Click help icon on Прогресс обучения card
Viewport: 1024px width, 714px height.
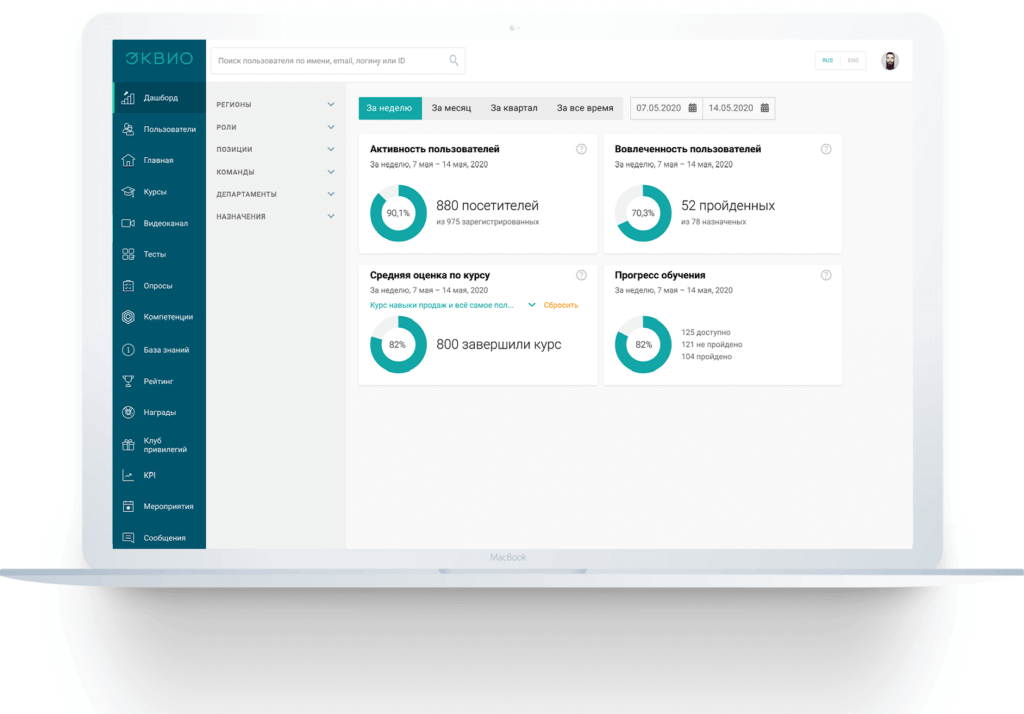tap(826, 275)
